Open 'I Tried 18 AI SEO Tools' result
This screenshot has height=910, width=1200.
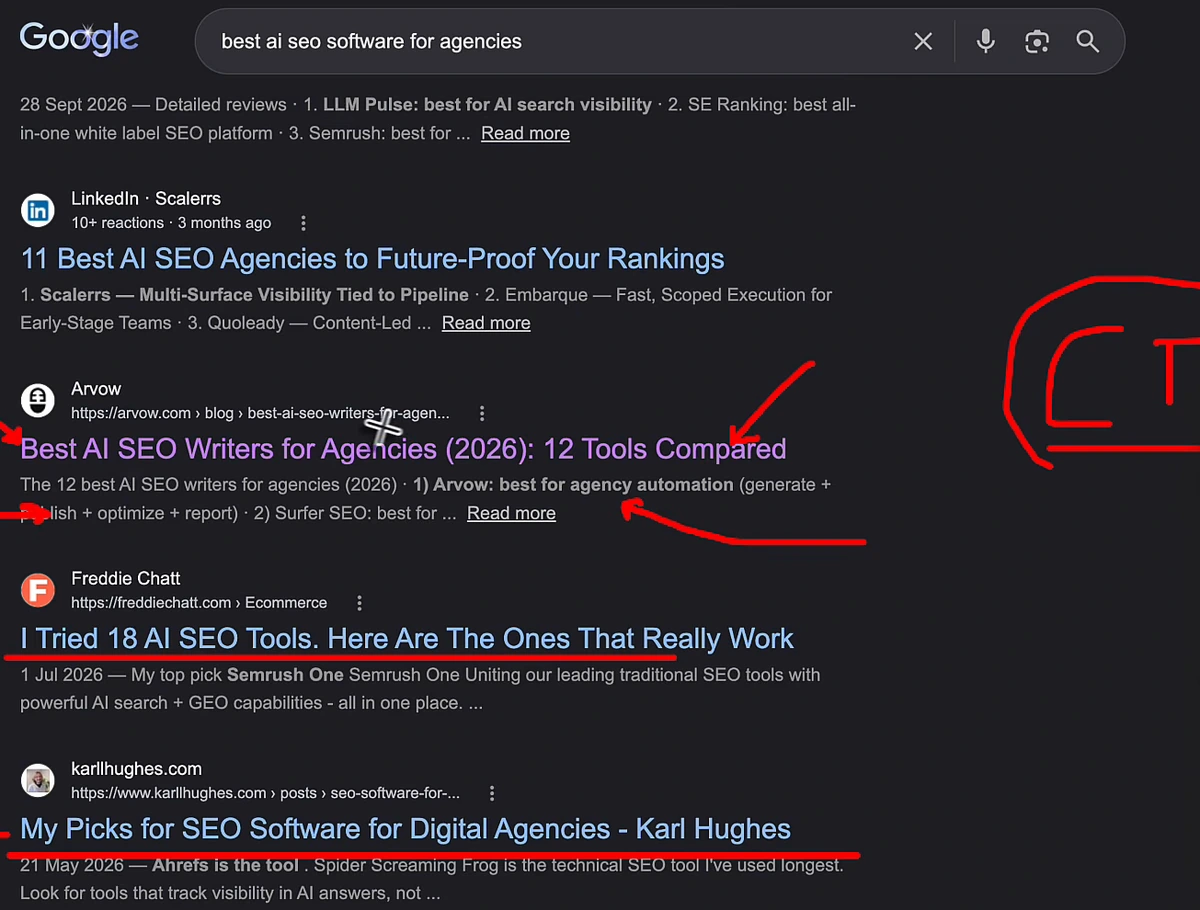click(407, 639)
